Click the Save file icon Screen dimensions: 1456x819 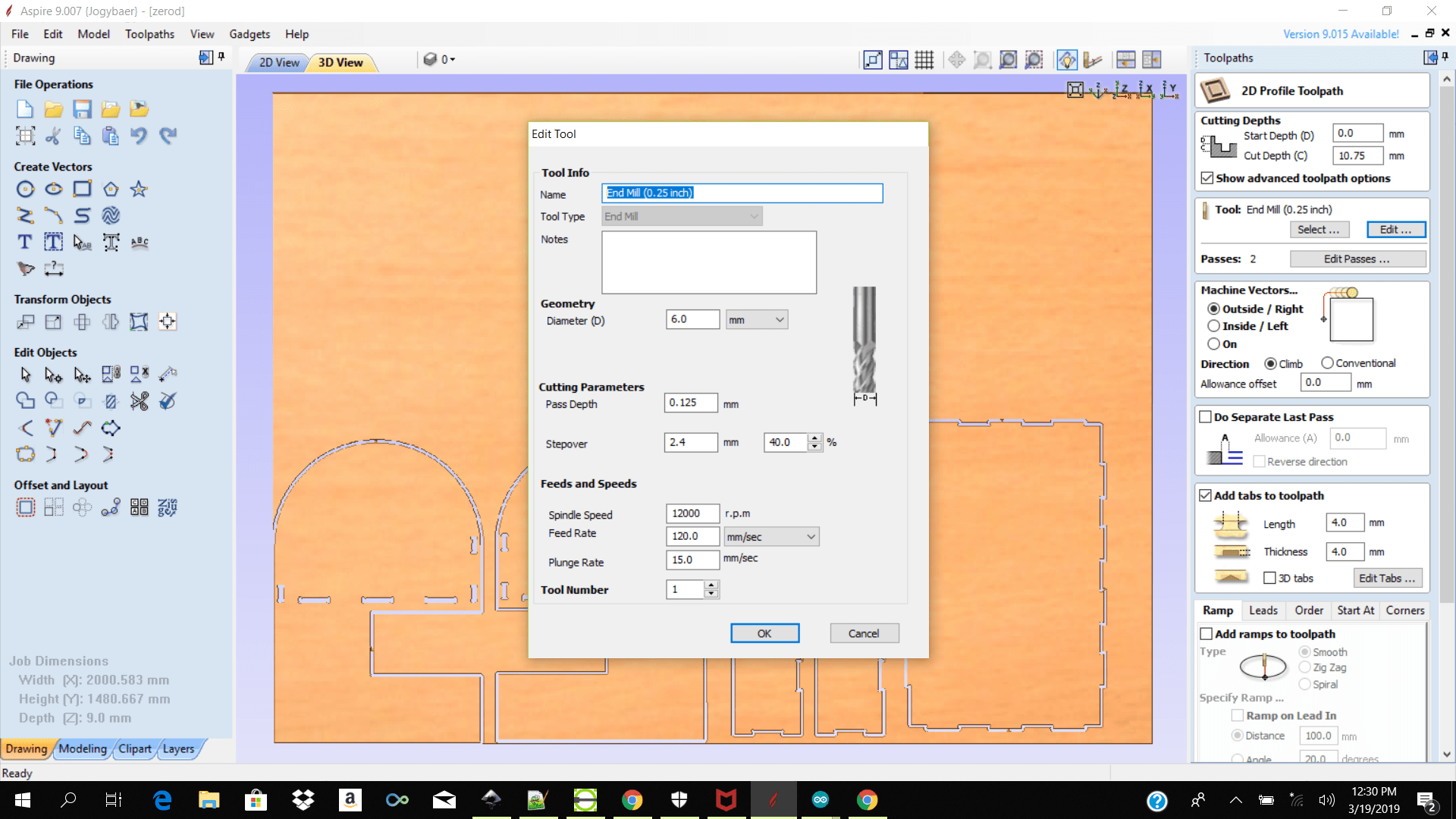82,109
